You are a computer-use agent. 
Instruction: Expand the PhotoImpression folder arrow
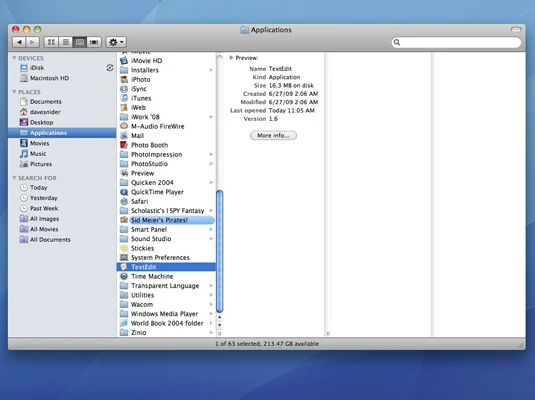(211, 155)
